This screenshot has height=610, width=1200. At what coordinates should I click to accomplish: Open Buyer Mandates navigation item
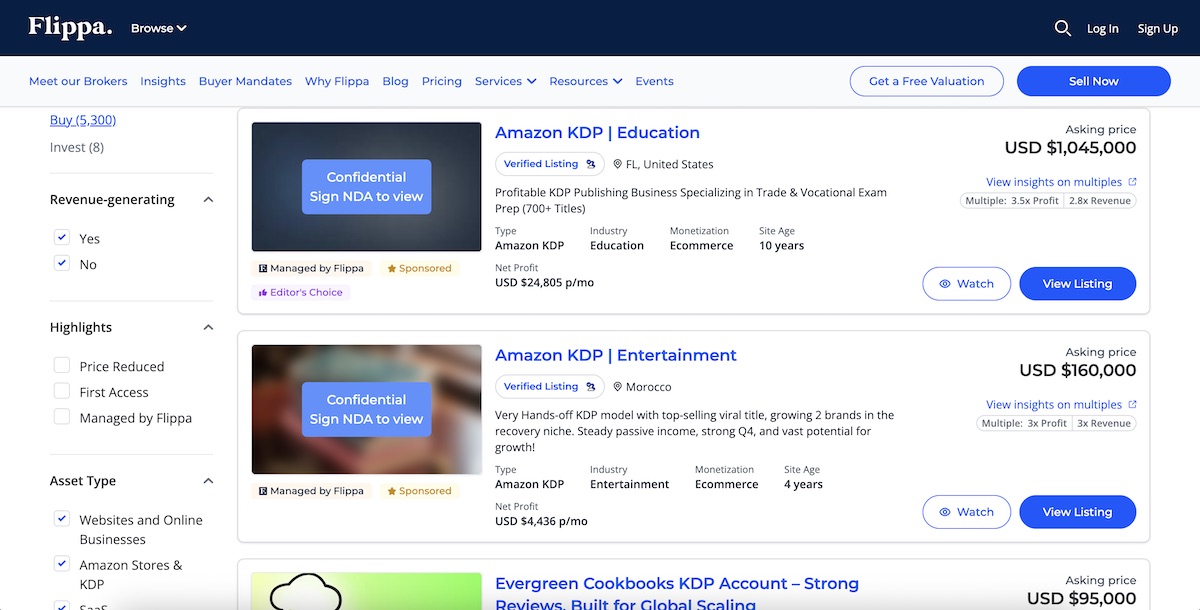(245, 81)
